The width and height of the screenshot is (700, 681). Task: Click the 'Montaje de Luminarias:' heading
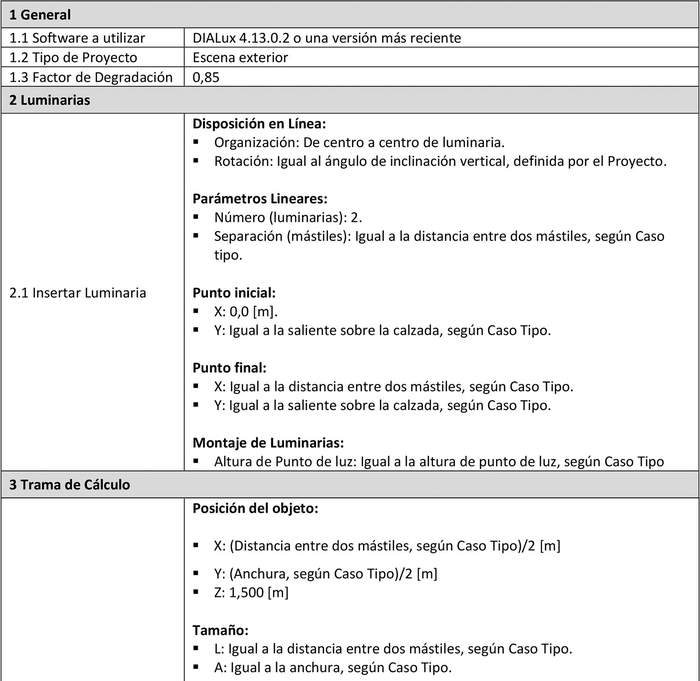(268, 442)
